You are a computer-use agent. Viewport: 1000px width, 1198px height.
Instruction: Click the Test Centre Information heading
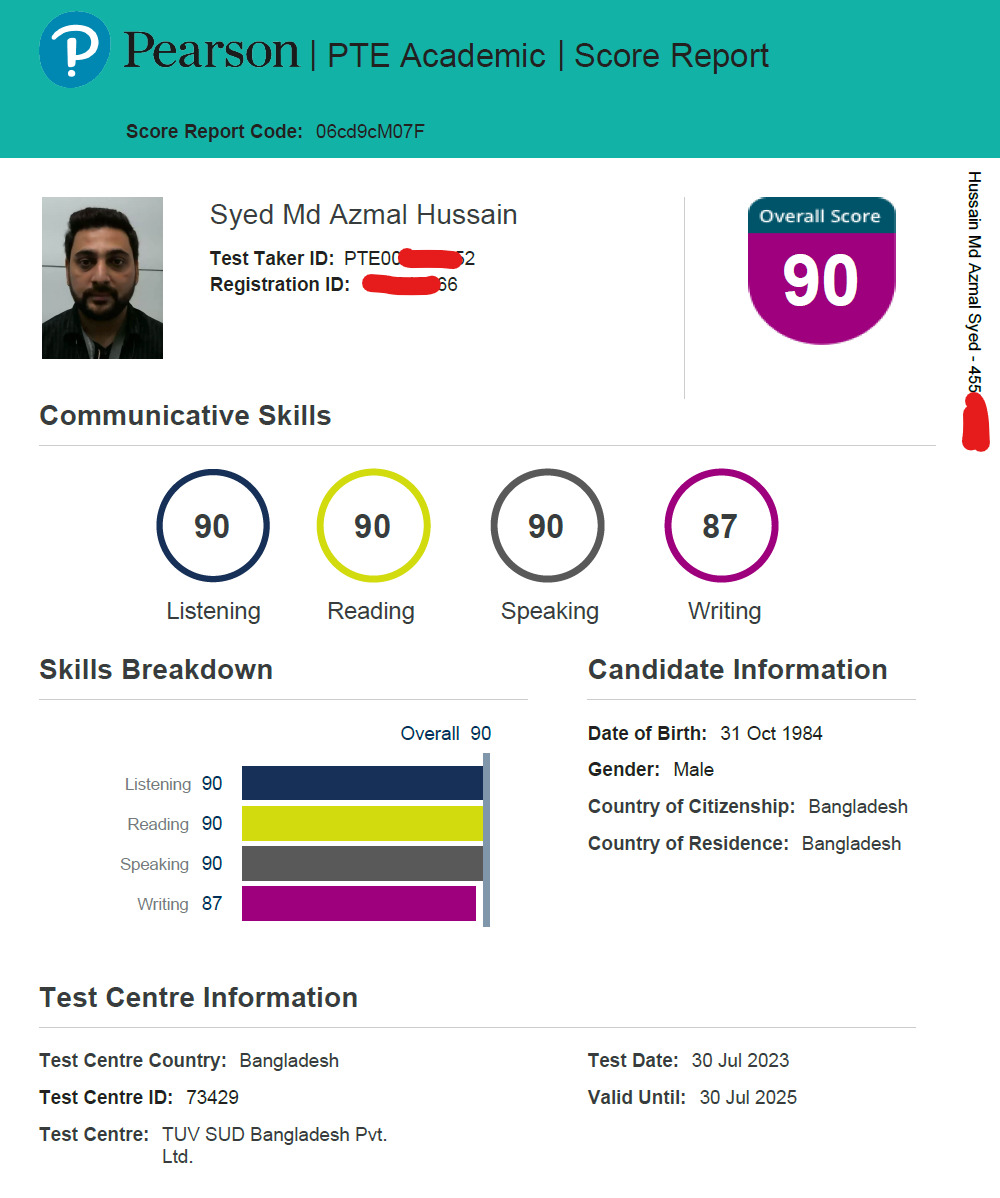[199, 998]
